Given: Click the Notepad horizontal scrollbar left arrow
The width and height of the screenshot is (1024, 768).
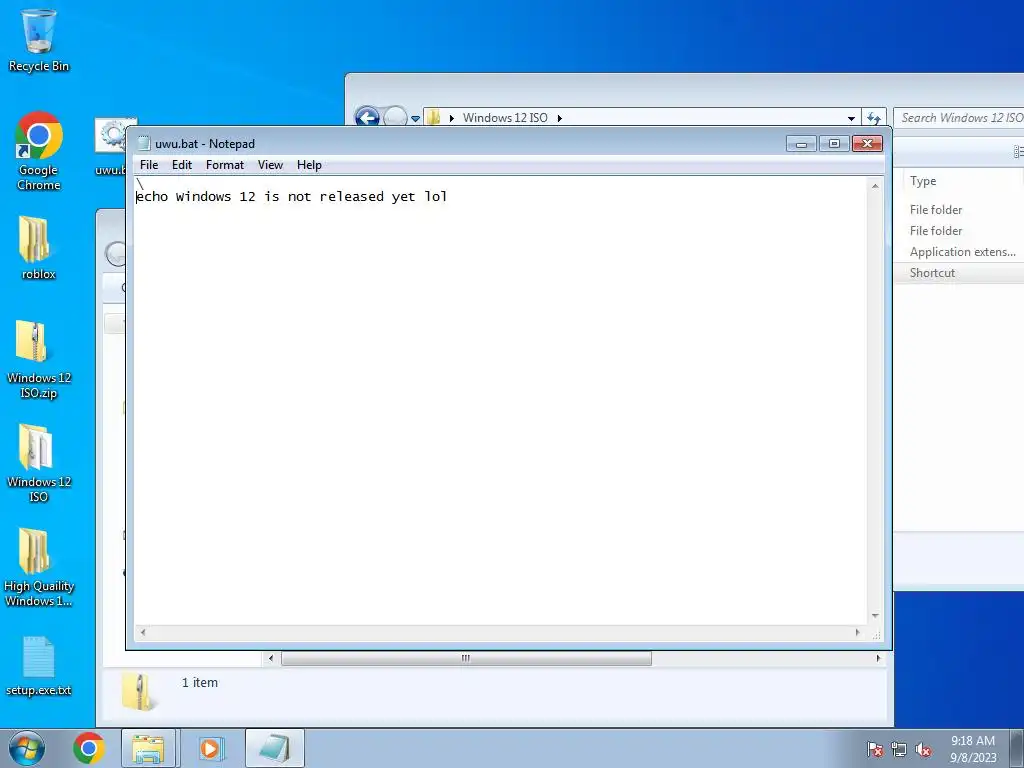Looking at the screenshot, I should (143, 632).
